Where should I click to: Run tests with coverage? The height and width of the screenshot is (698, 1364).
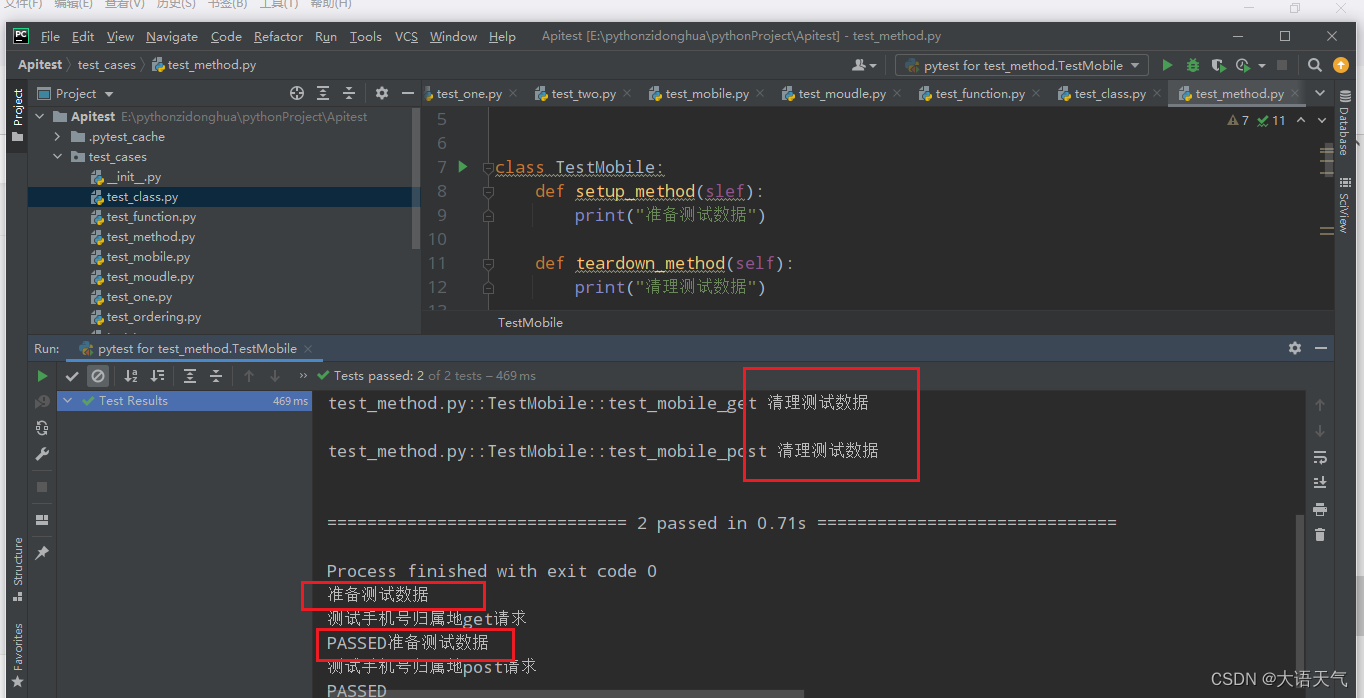tap(1218, 64)
